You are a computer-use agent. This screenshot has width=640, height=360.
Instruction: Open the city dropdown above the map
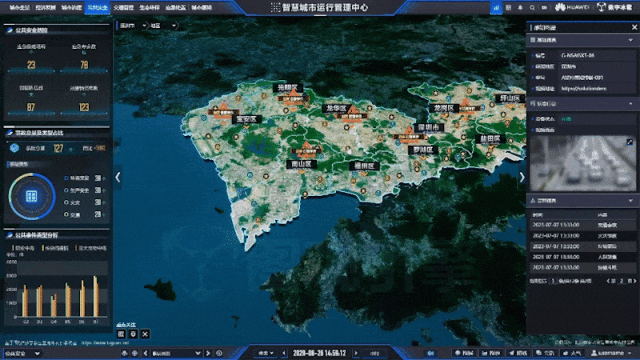133,26
